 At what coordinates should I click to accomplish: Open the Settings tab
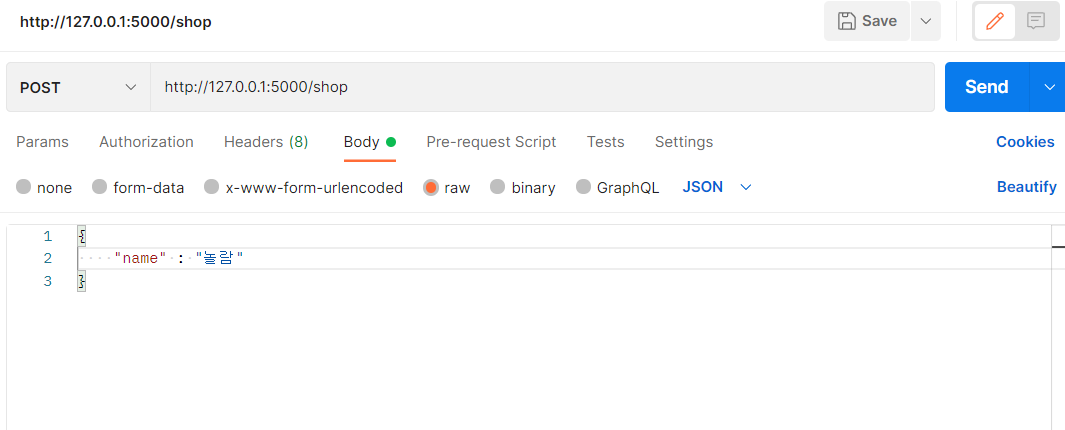[684, 142]
